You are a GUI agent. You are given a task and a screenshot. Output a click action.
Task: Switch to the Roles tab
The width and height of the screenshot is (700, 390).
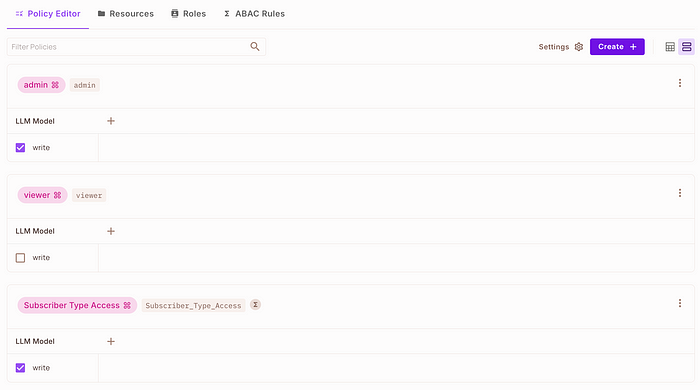click(188, 14)
